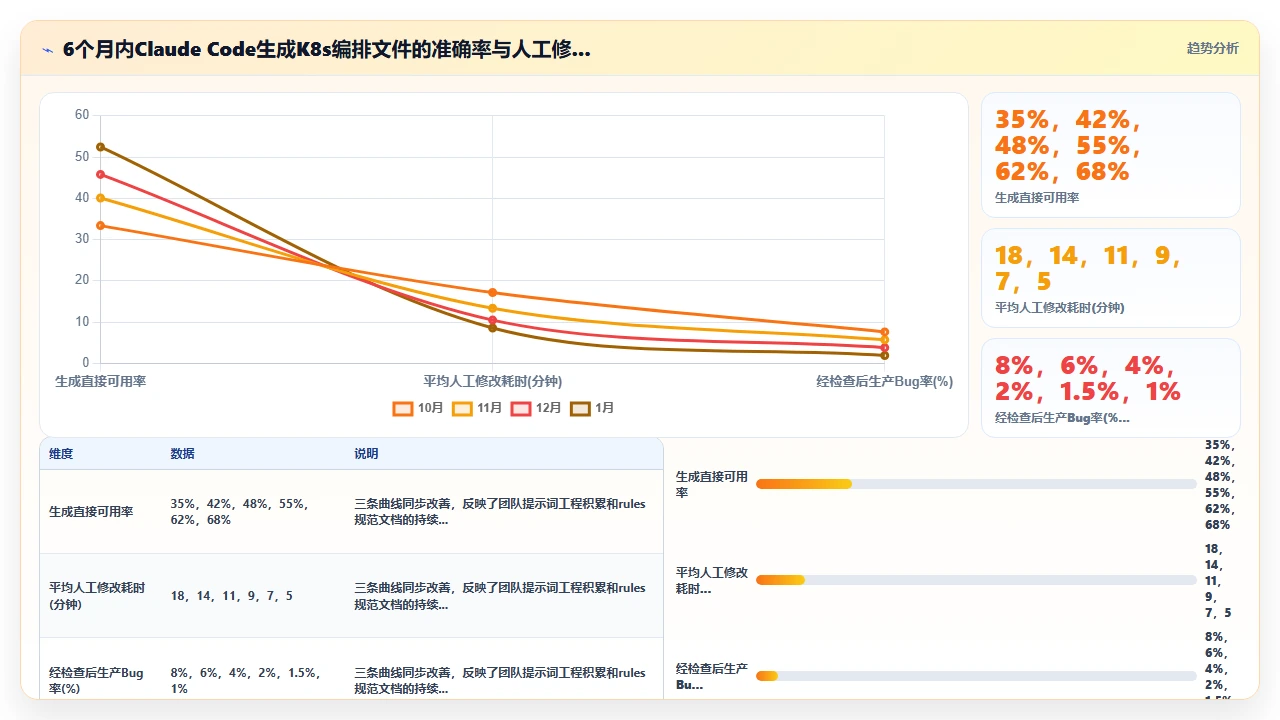This screenshot has width=1280, height=720.
Task: Open the 说明 text in the 经检查后生产Bug率 row
Action: click(500, 681)
